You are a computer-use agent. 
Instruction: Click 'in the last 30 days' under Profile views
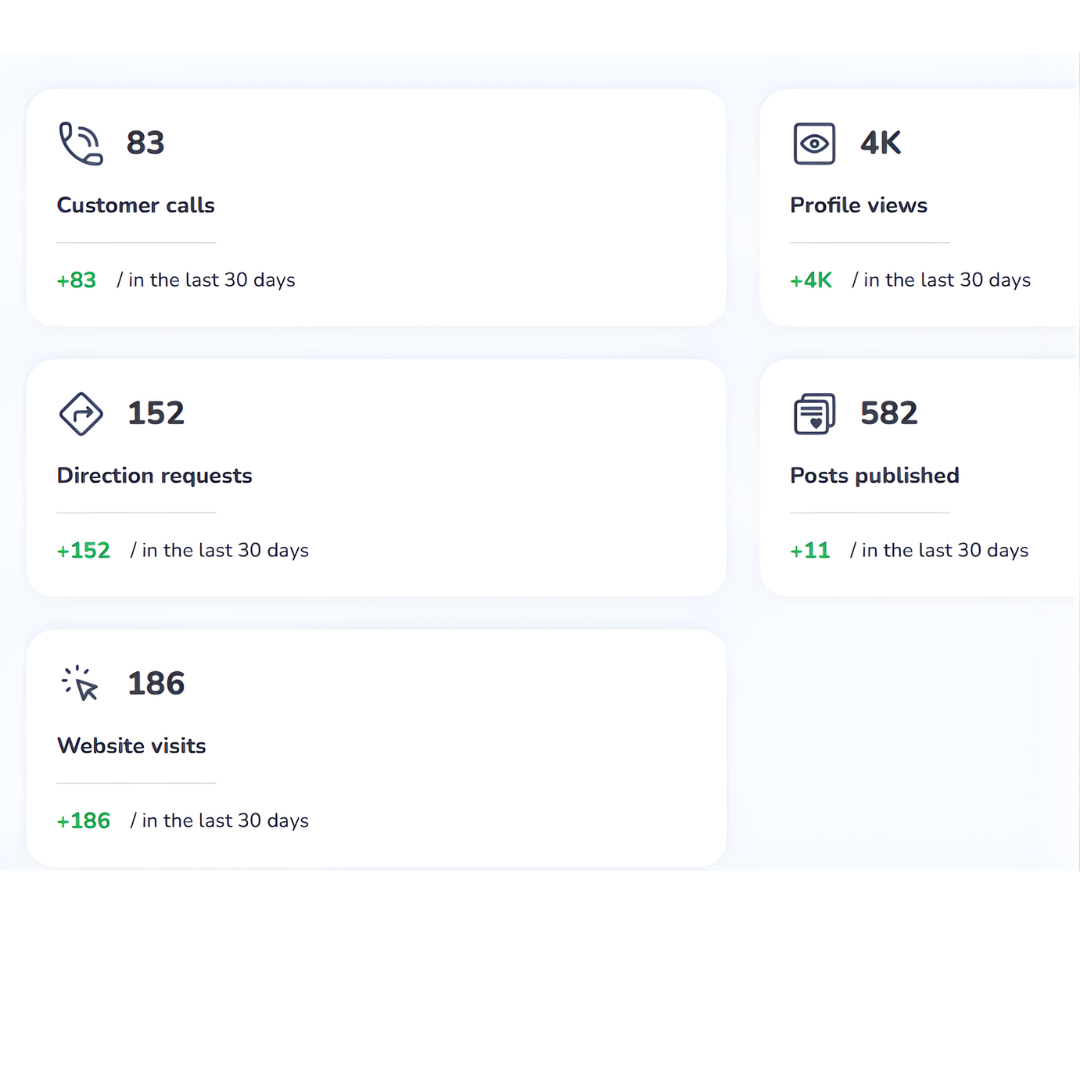click(x=947, y=280)
